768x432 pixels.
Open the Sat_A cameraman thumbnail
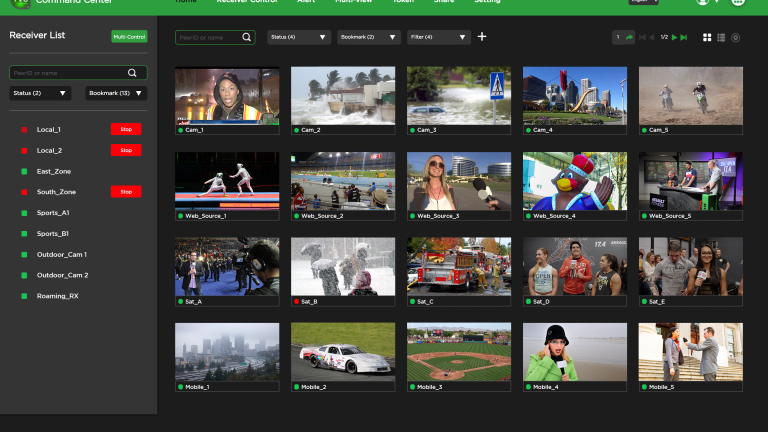pyautogui.click(x=227, y=266)
